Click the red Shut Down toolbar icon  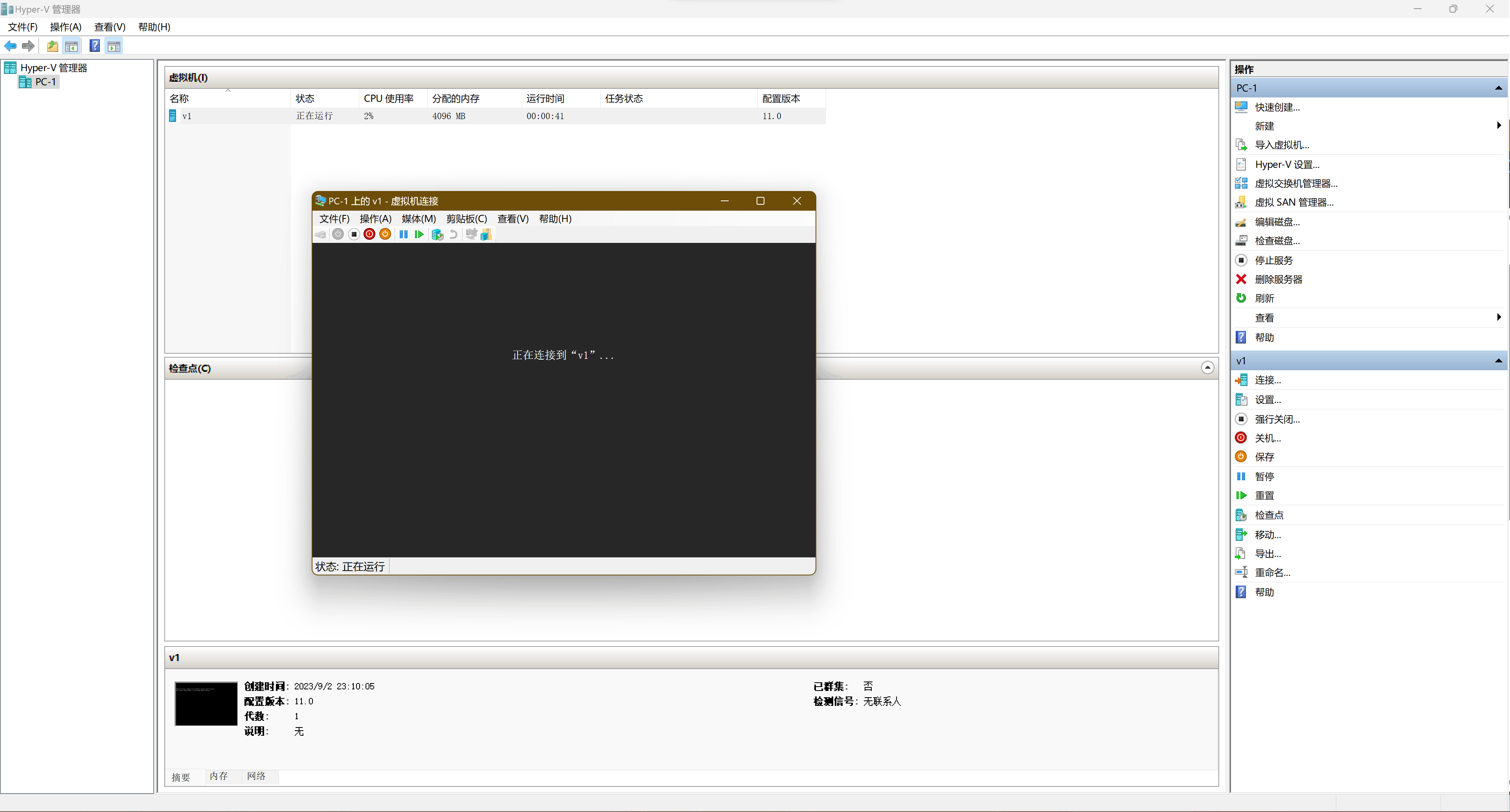pos(369,235)
